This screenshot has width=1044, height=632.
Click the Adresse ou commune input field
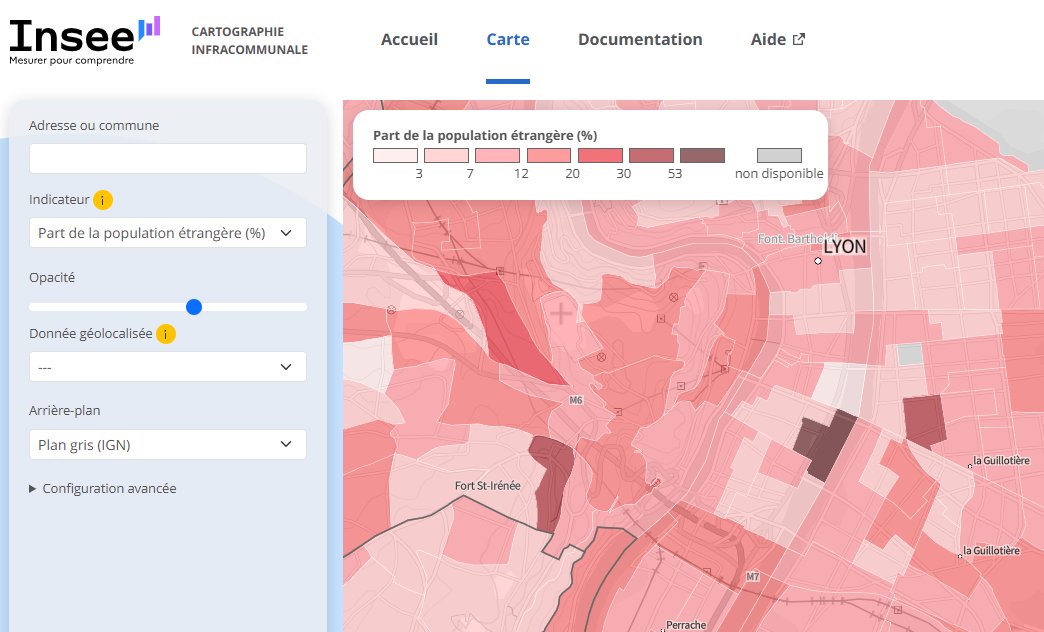tap(167, 158)
